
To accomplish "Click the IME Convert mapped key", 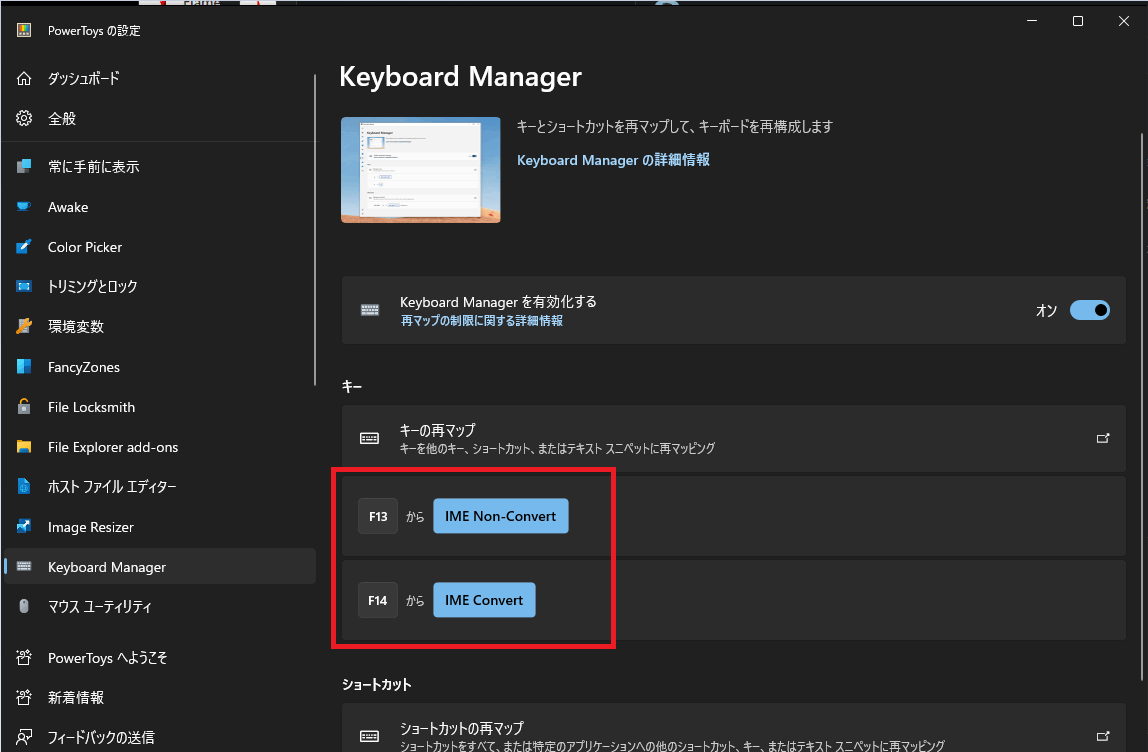I will coord(484,600).
